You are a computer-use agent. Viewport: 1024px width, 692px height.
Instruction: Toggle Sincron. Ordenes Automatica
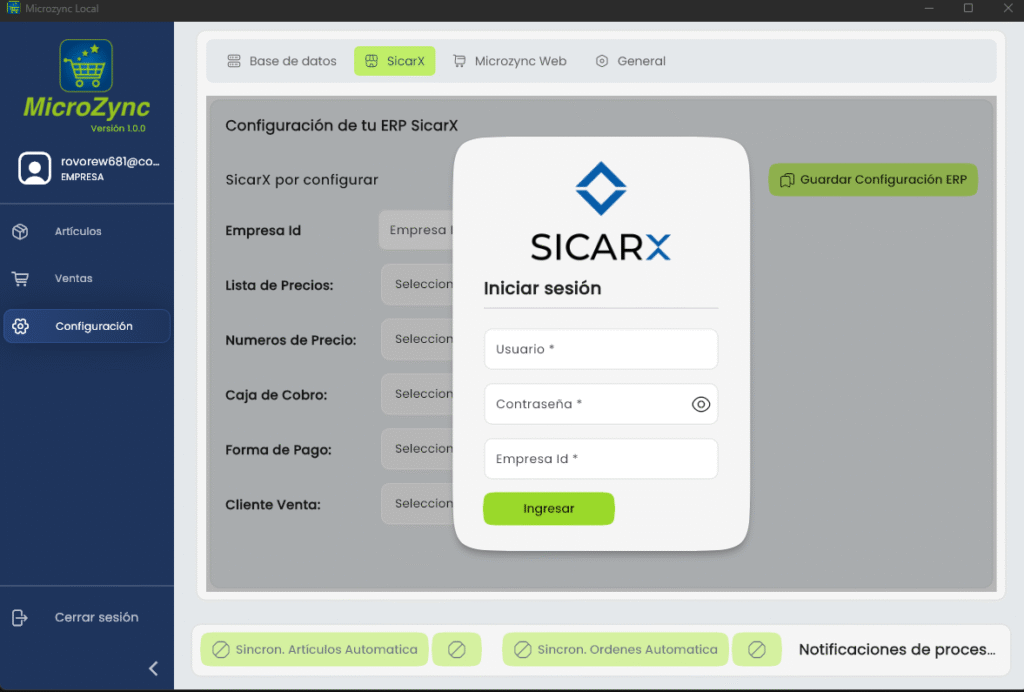616,649
